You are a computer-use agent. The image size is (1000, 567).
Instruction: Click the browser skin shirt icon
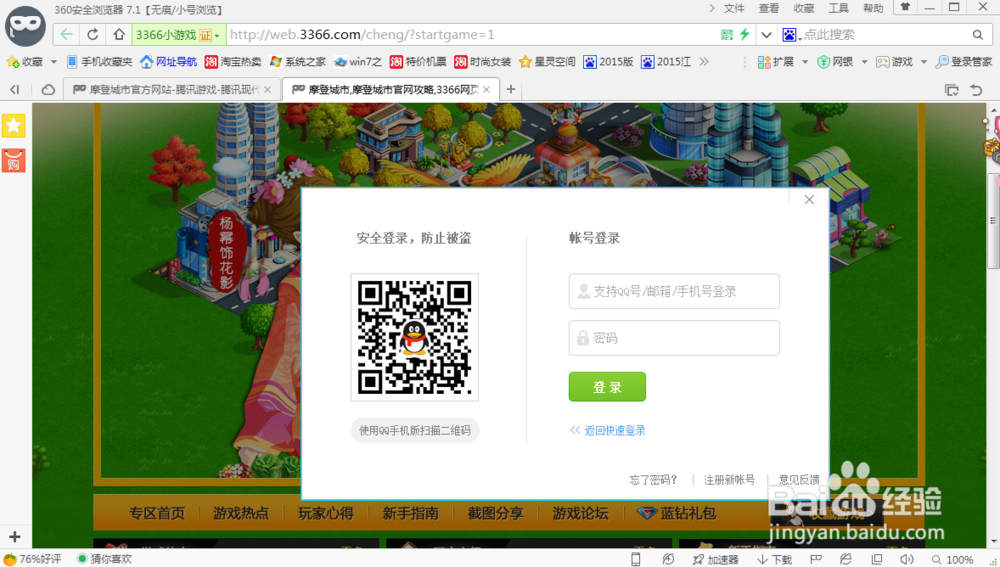click(904, 7)
